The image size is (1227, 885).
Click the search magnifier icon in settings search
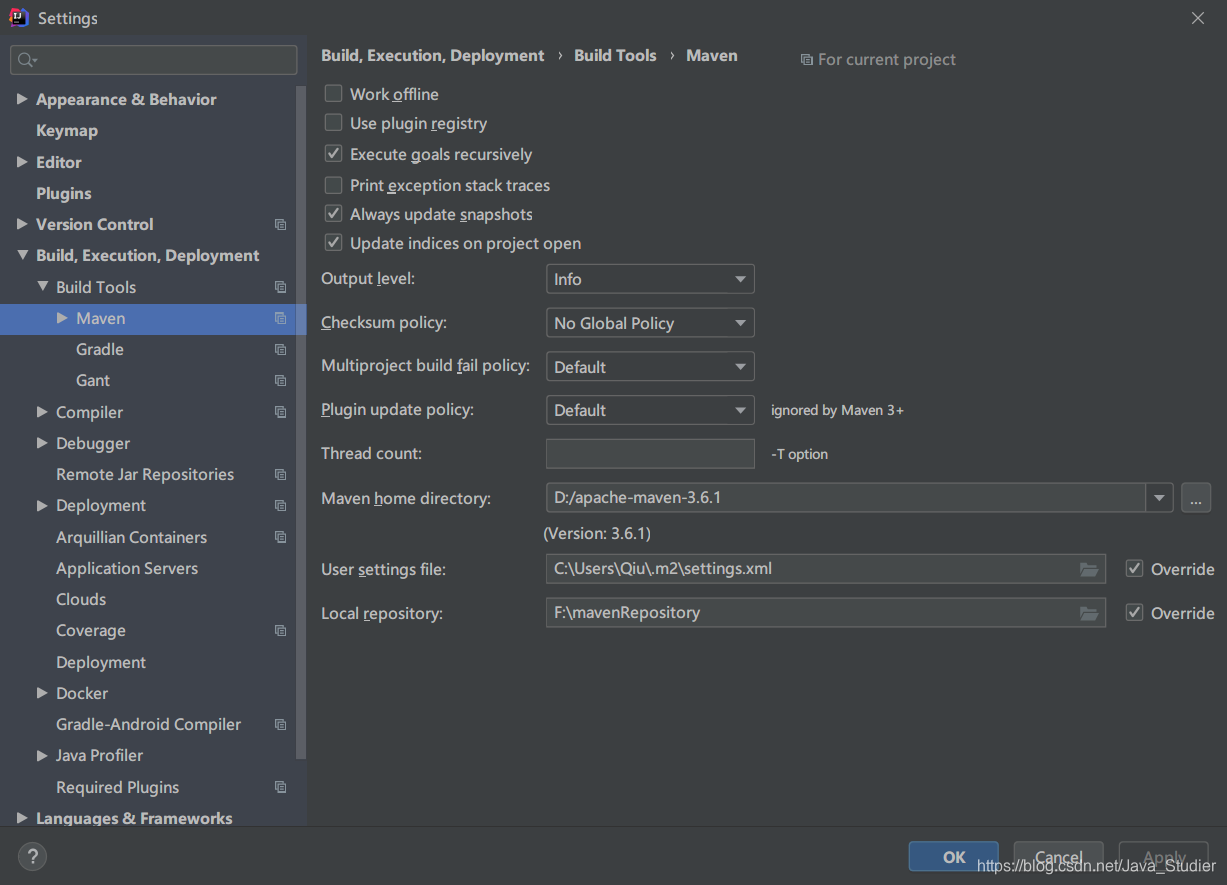click(26, 60)
